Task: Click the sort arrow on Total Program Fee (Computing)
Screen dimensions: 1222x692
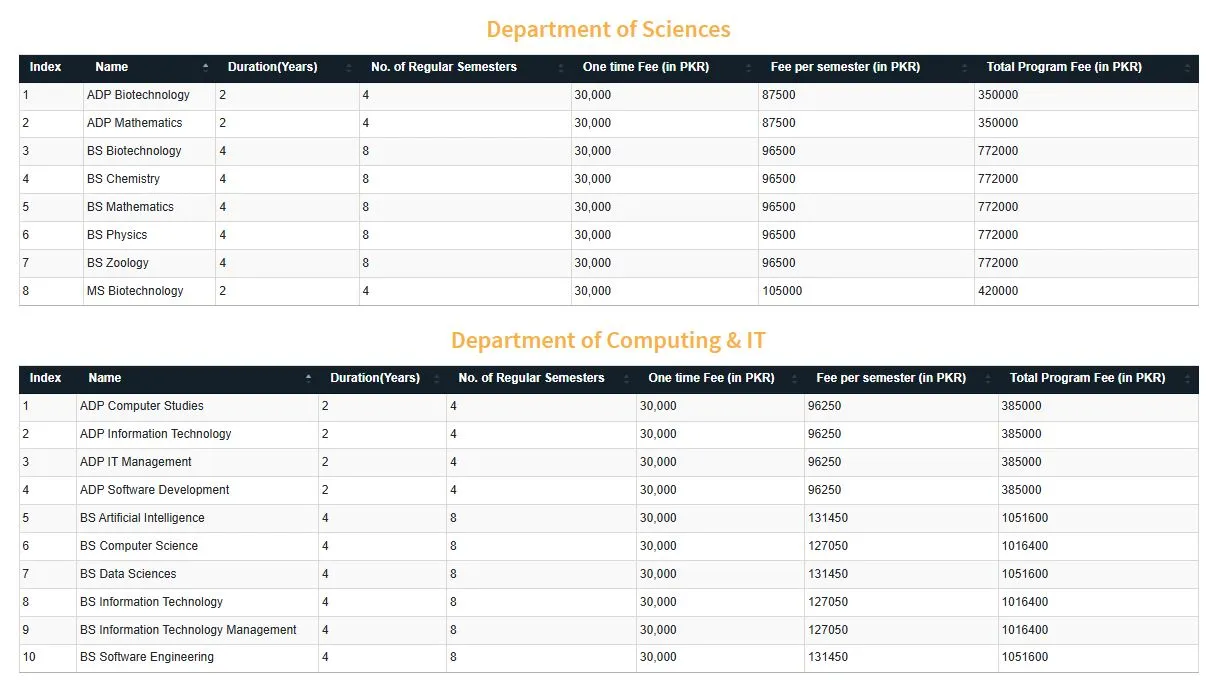Action: (x=1188, y=378)
